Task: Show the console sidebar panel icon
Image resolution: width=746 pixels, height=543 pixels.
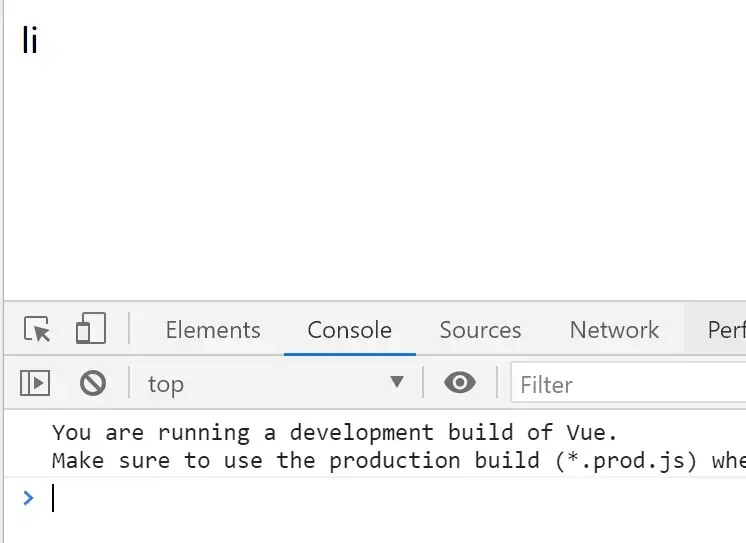Action: point(35,383)
